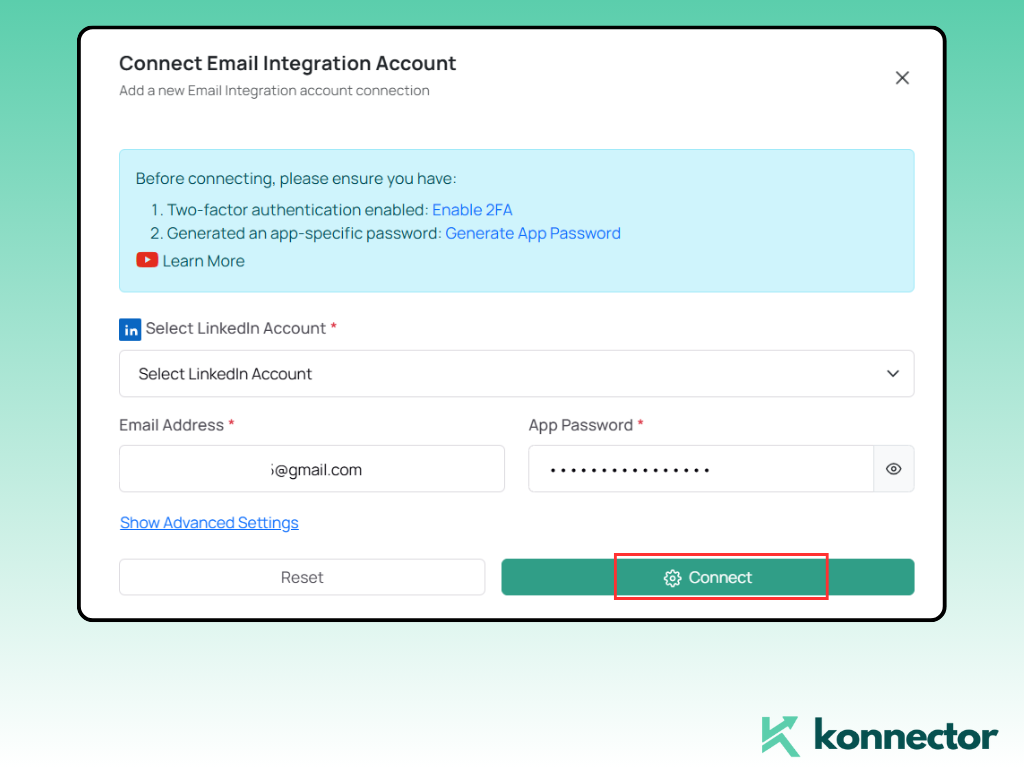Expand Show Advanced Settings
Image resolution: width=1024 pixels, height=768 pixels.
pyautogui.click(x=209, y=522)
